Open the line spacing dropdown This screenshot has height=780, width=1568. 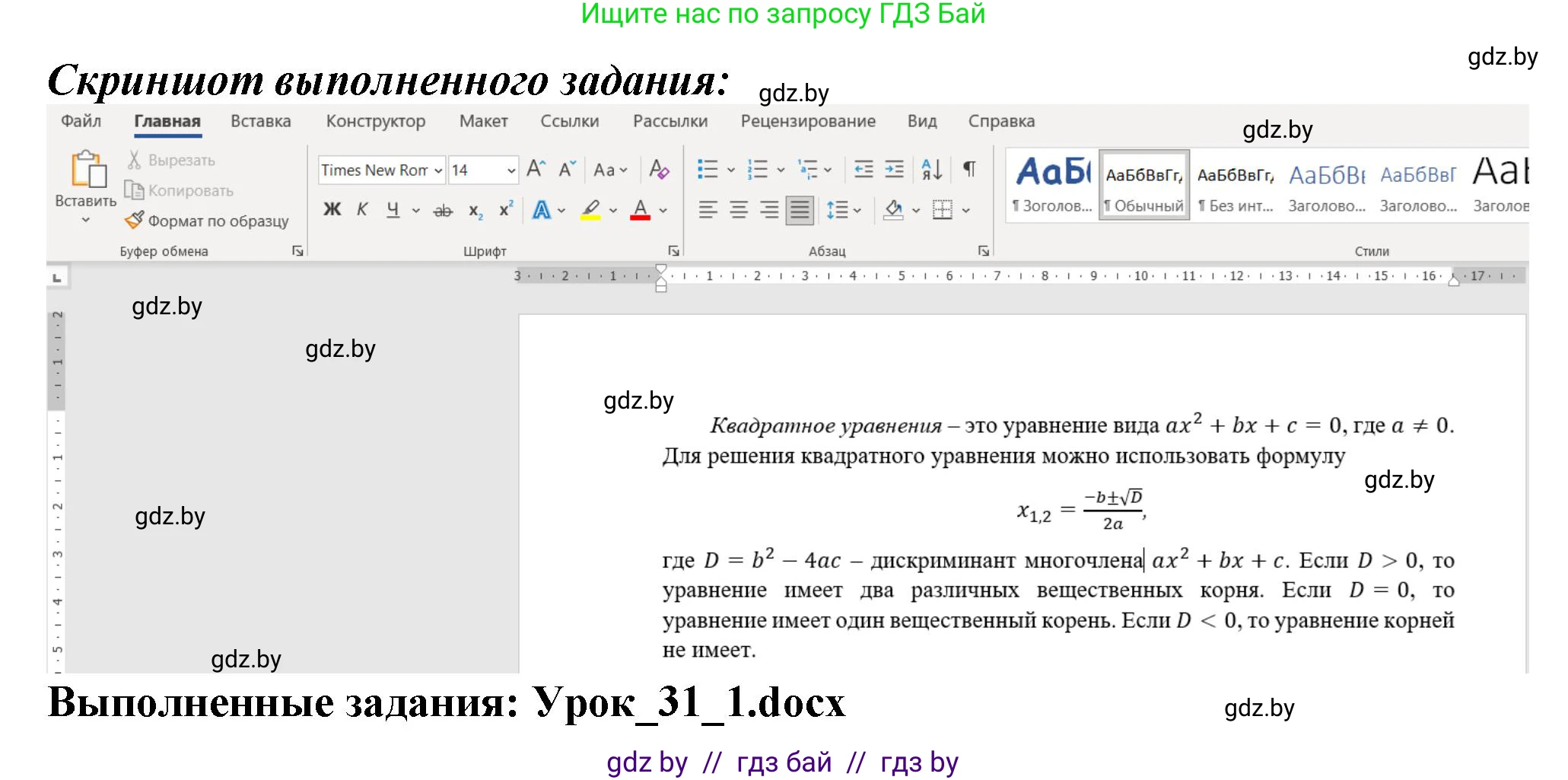point(842,210)
